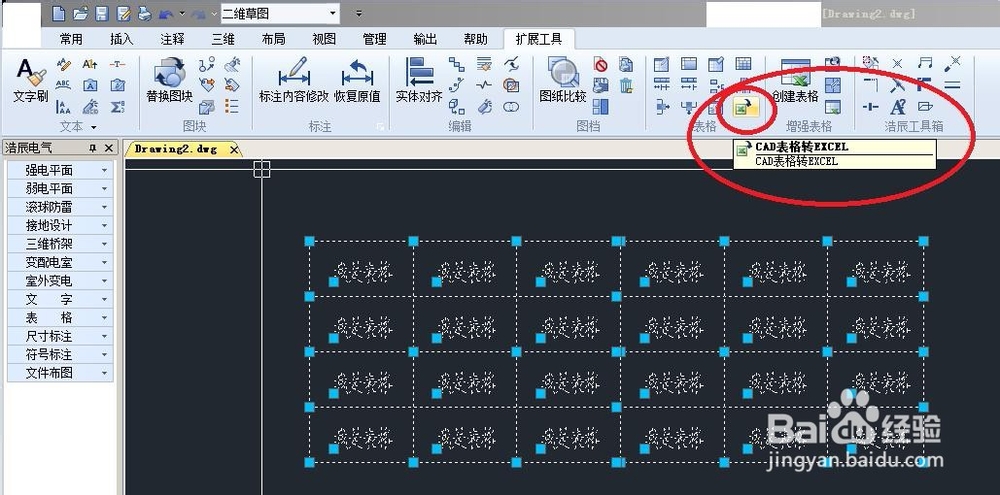Expand the 强电平面 menu
The image size is (1000, 495).
pyautogui.click(x=60, y=170)
